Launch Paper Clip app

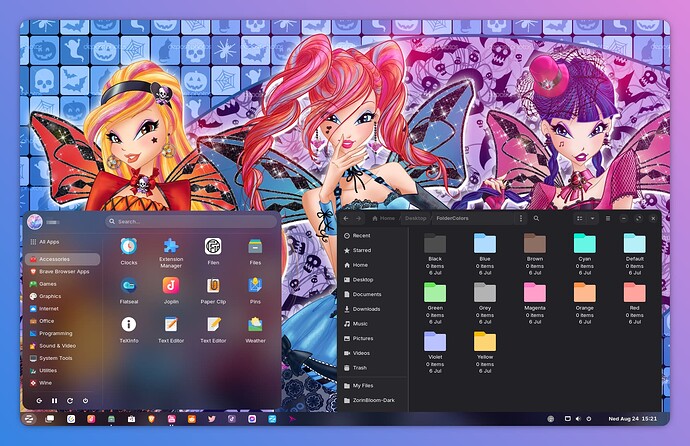tap(213, 290)
